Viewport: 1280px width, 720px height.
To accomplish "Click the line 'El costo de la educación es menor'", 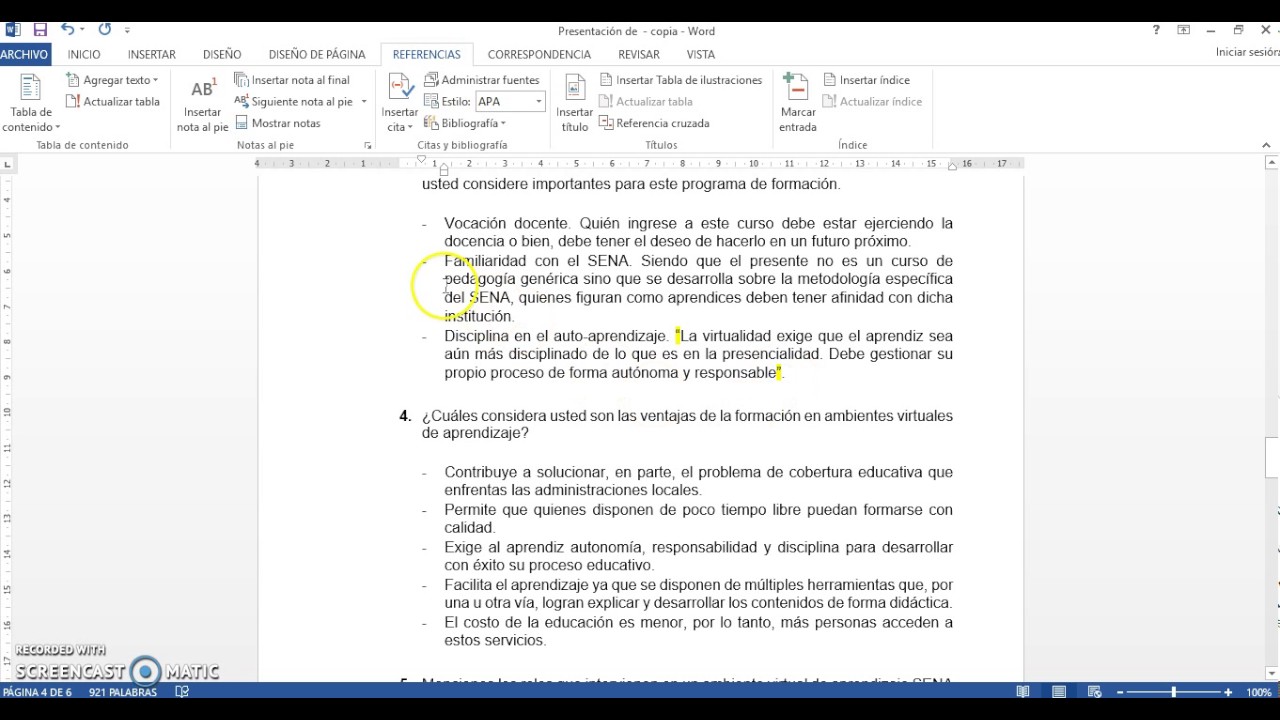I will [565, 622].
